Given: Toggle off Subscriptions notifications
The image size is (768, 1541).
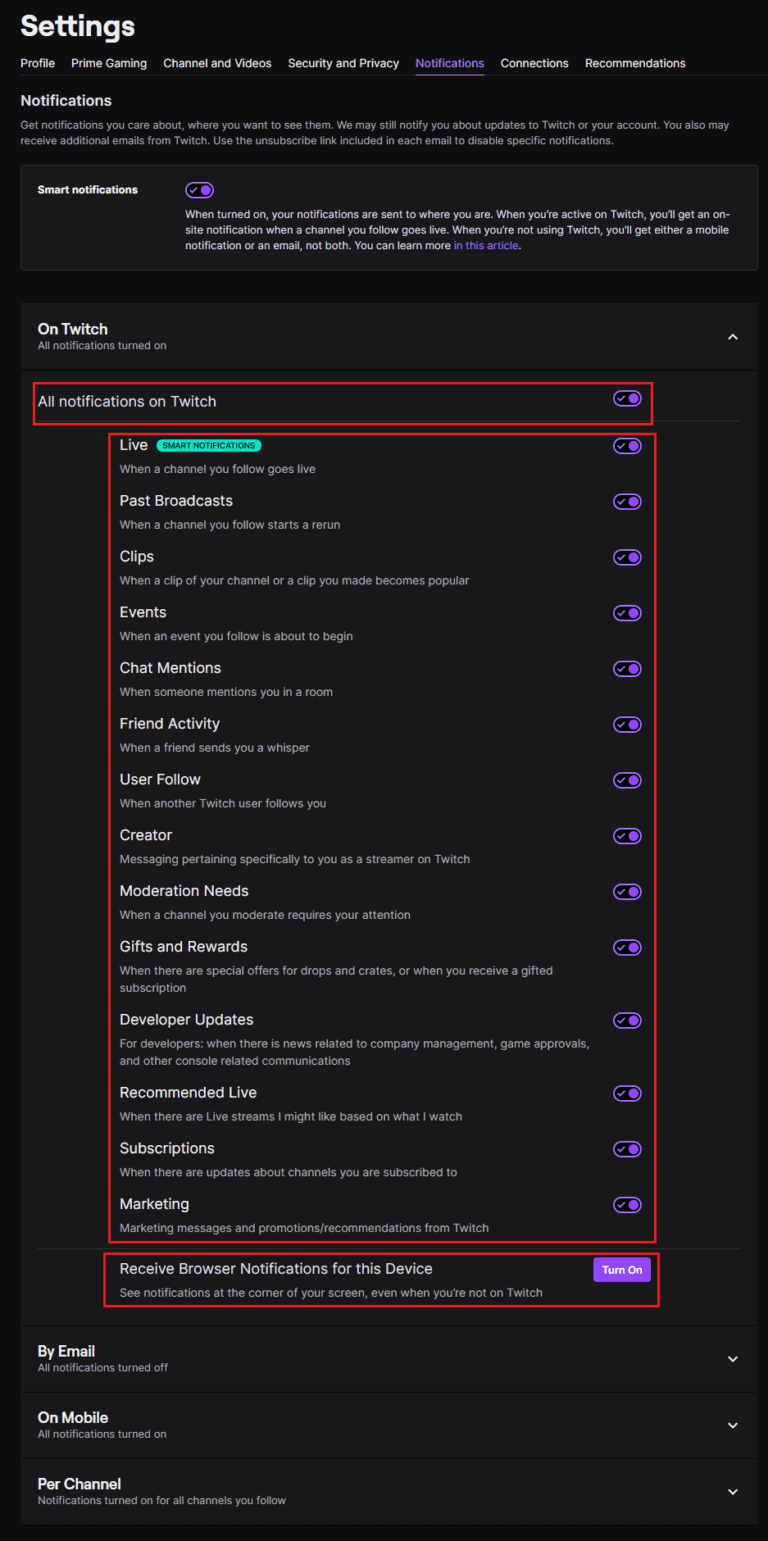Looking at the screenshot, I should [626, 1149].
